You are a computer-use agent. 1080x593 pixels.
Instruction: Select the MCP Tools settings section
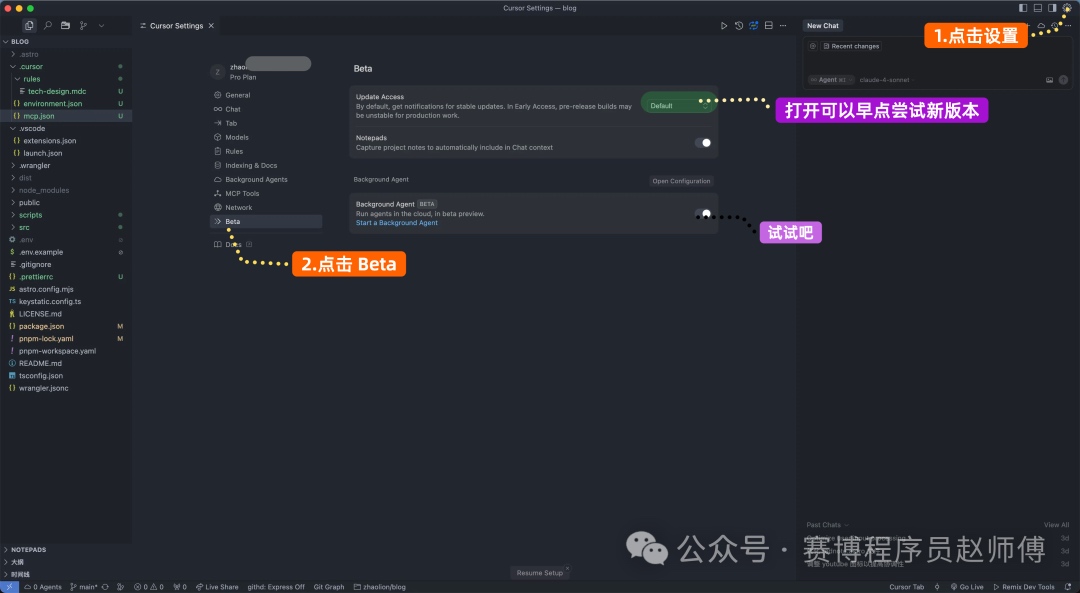[266, 194]
